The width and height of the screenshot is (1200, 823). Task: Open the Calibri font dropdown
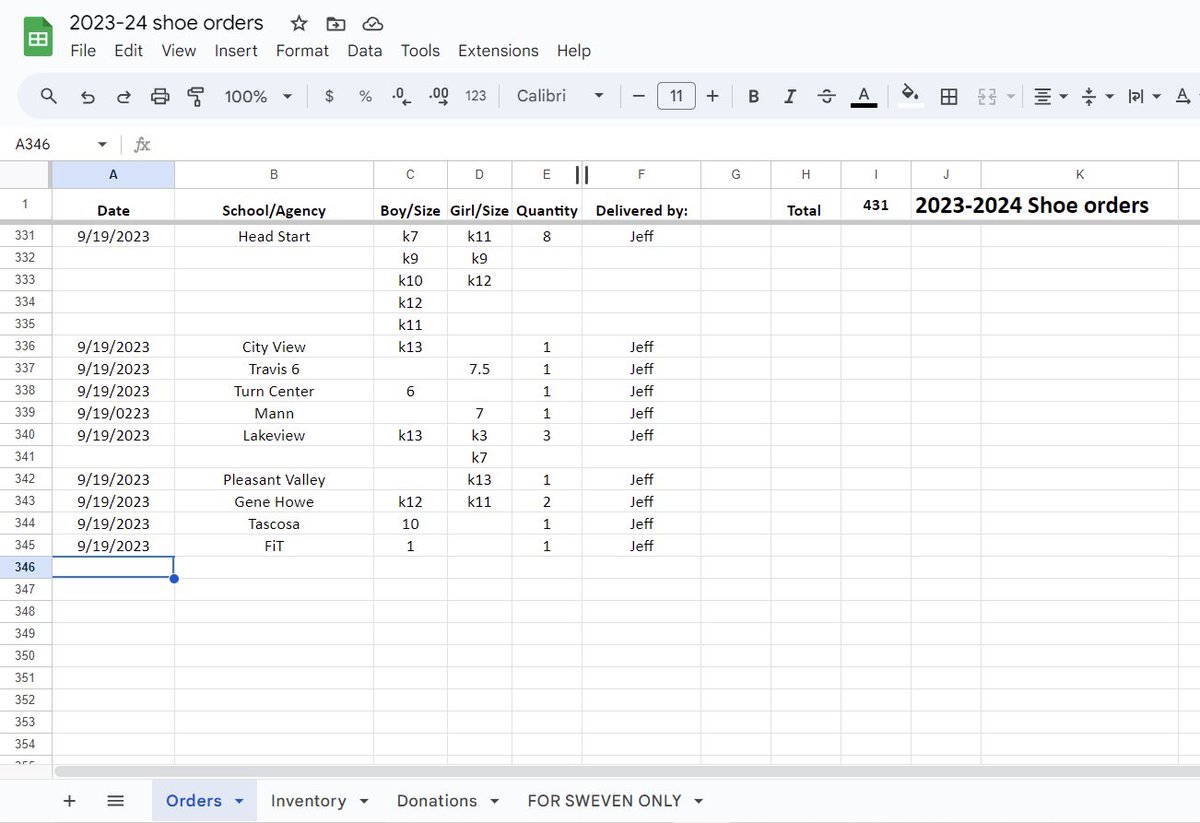560,96
